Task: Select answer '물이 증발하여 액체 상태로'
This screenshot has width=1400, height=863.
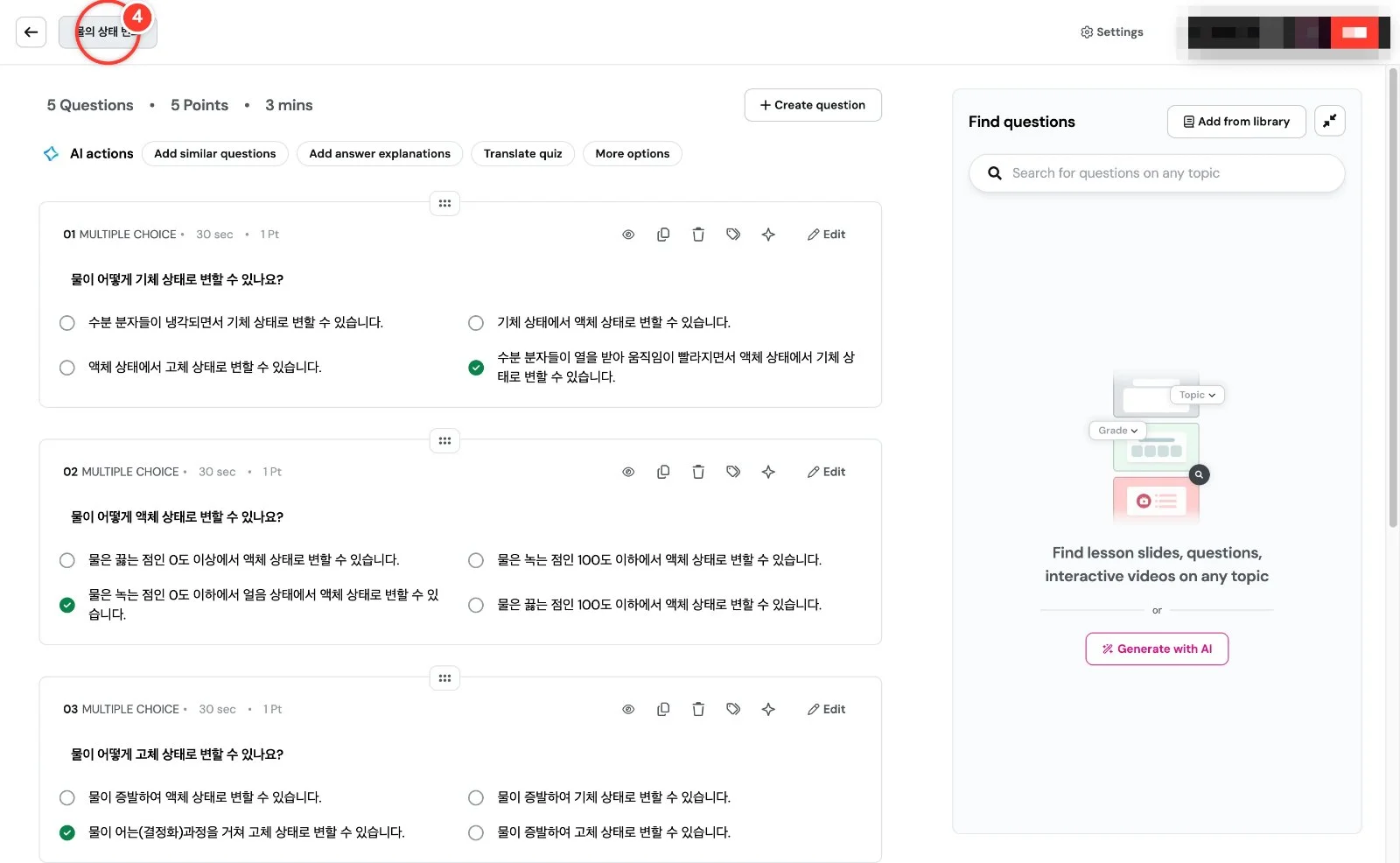Action: pos(66,797)
